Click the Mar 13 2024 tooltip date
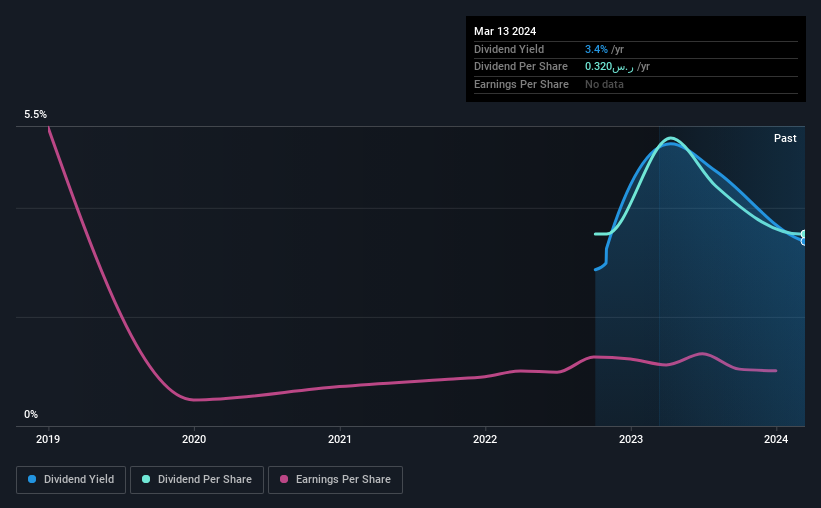The height and width of the screenshot is (508, 821). click(505, 31)
